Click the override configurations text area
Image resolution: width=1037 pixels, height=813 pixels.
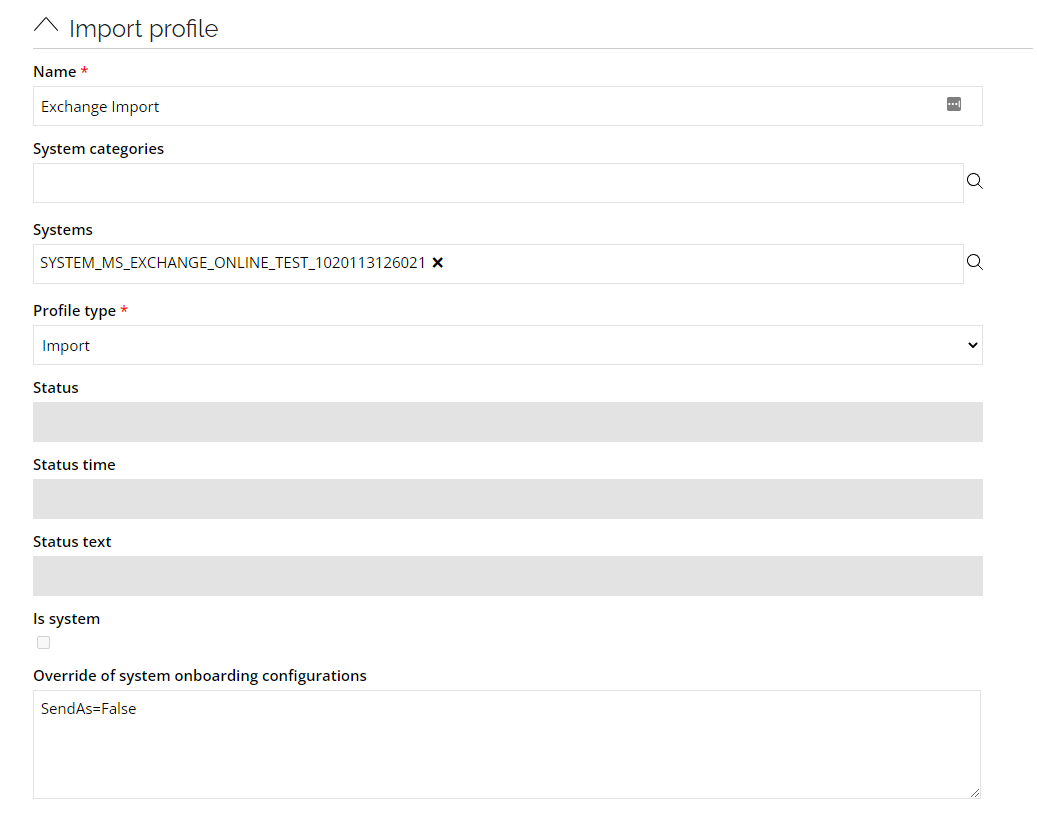(507, 745)
